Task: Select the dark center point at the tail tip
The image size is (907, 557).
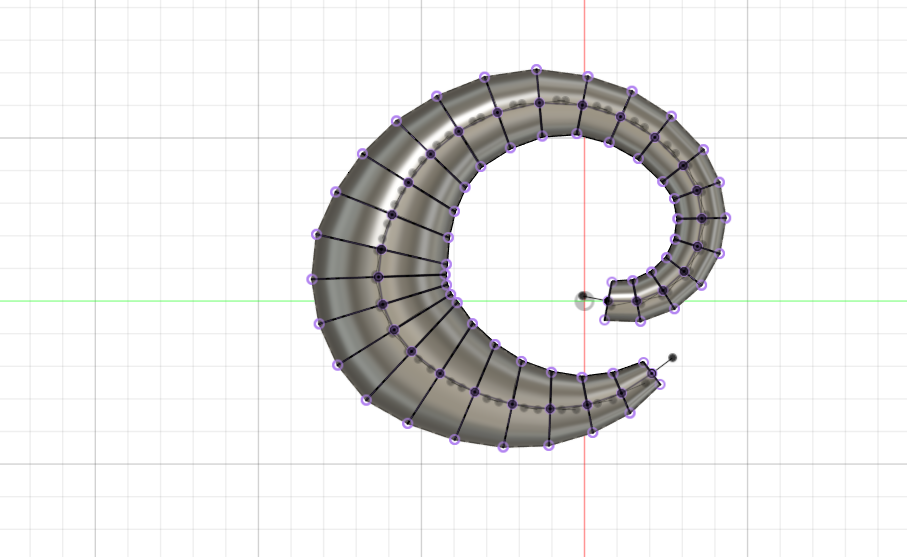Action: click(x=652, y=373)
